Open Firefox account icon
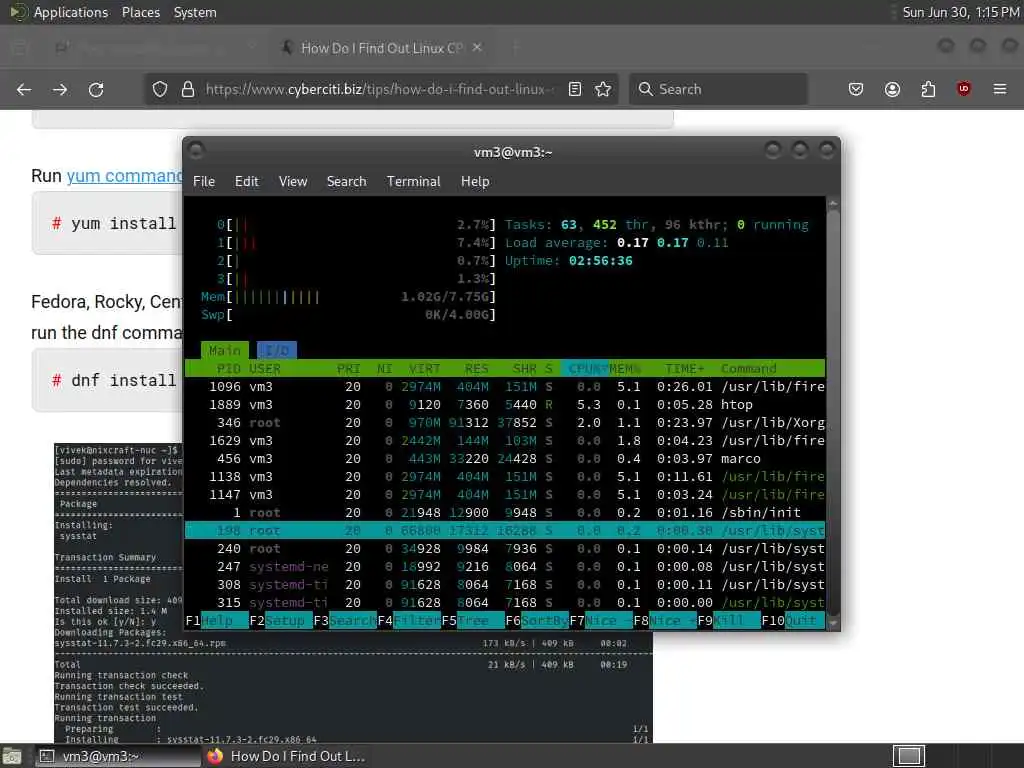This screenshot has height=768, width=1024. pos(892,89)
